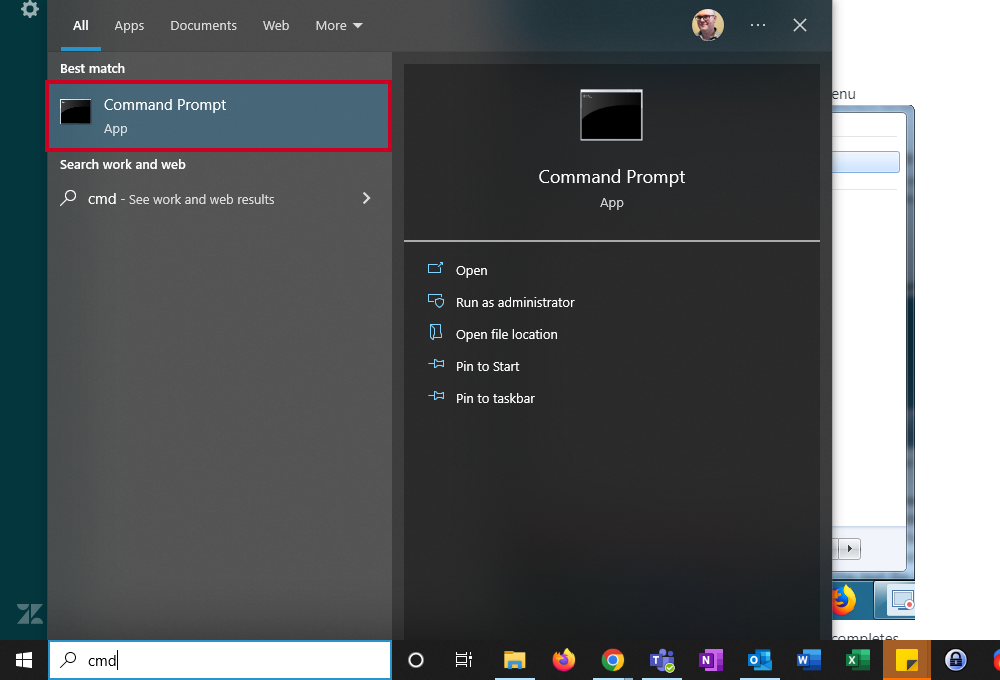Switch to the Documents search tab
Viewport: 1000px width, 680px height.
pyautogui.click(x=203, y=26)
